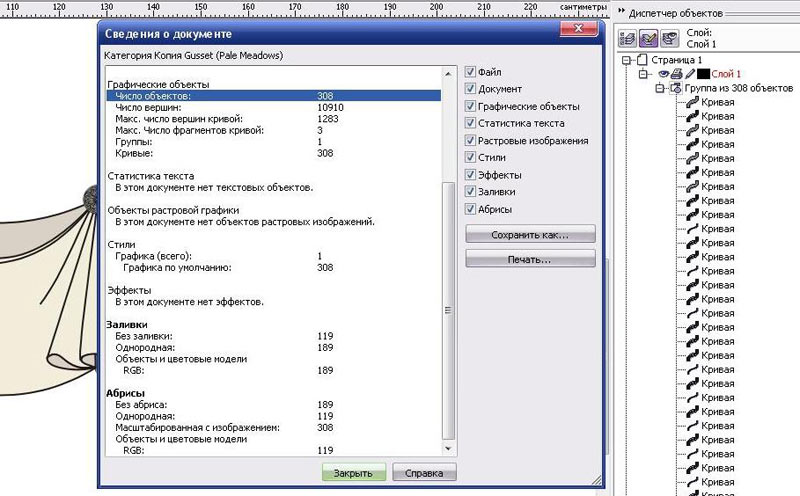Collapse Группа из 308 объектов node

tap(660, 89)
